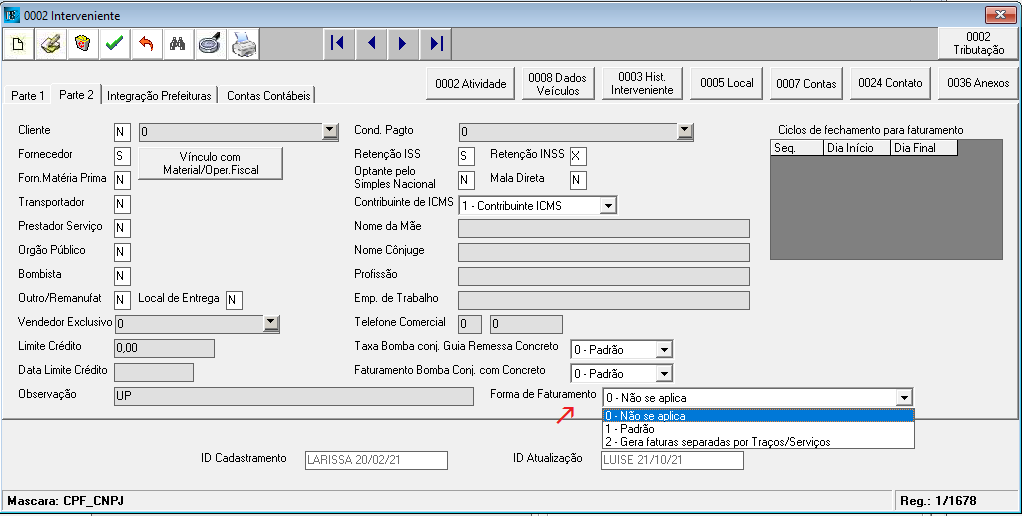Switch to Contas Contábeis tab
Screen dimensions: 1022x516
pos(267,96)
